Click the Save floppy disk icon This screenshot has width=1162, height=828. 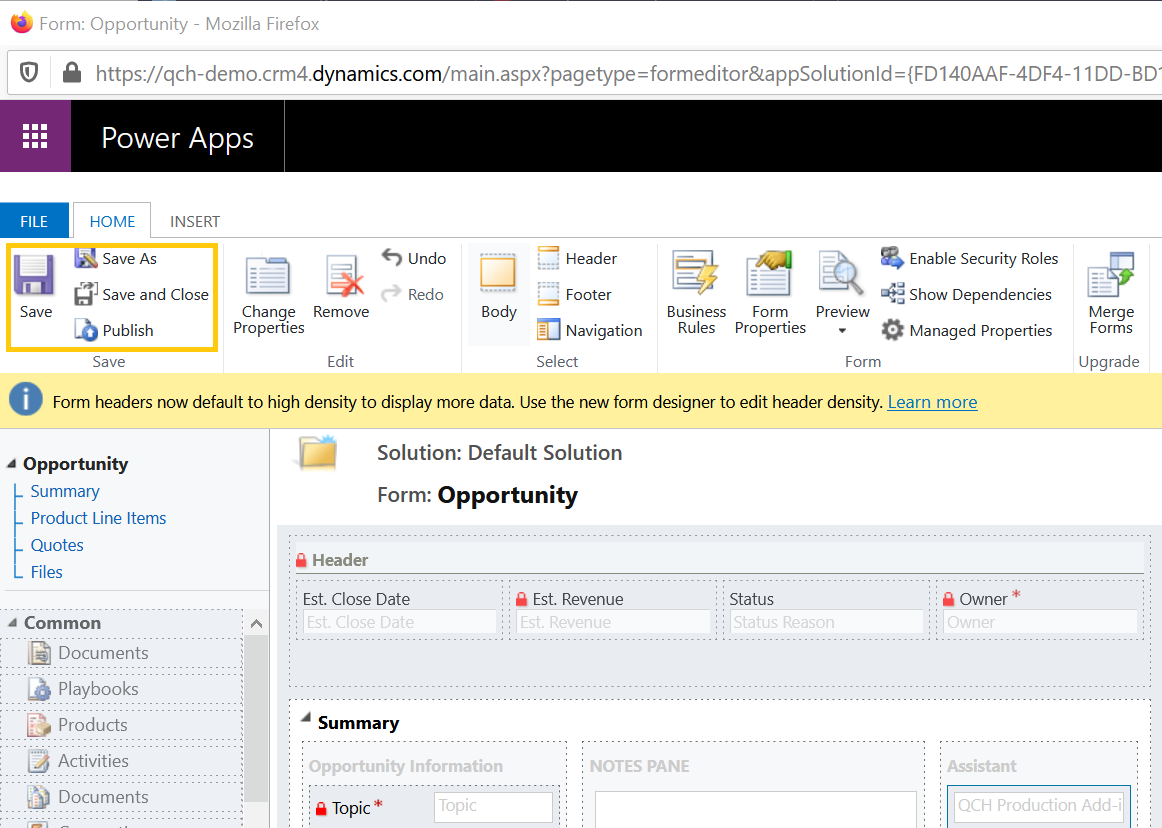pyautogui.click(x=35, y=276)
